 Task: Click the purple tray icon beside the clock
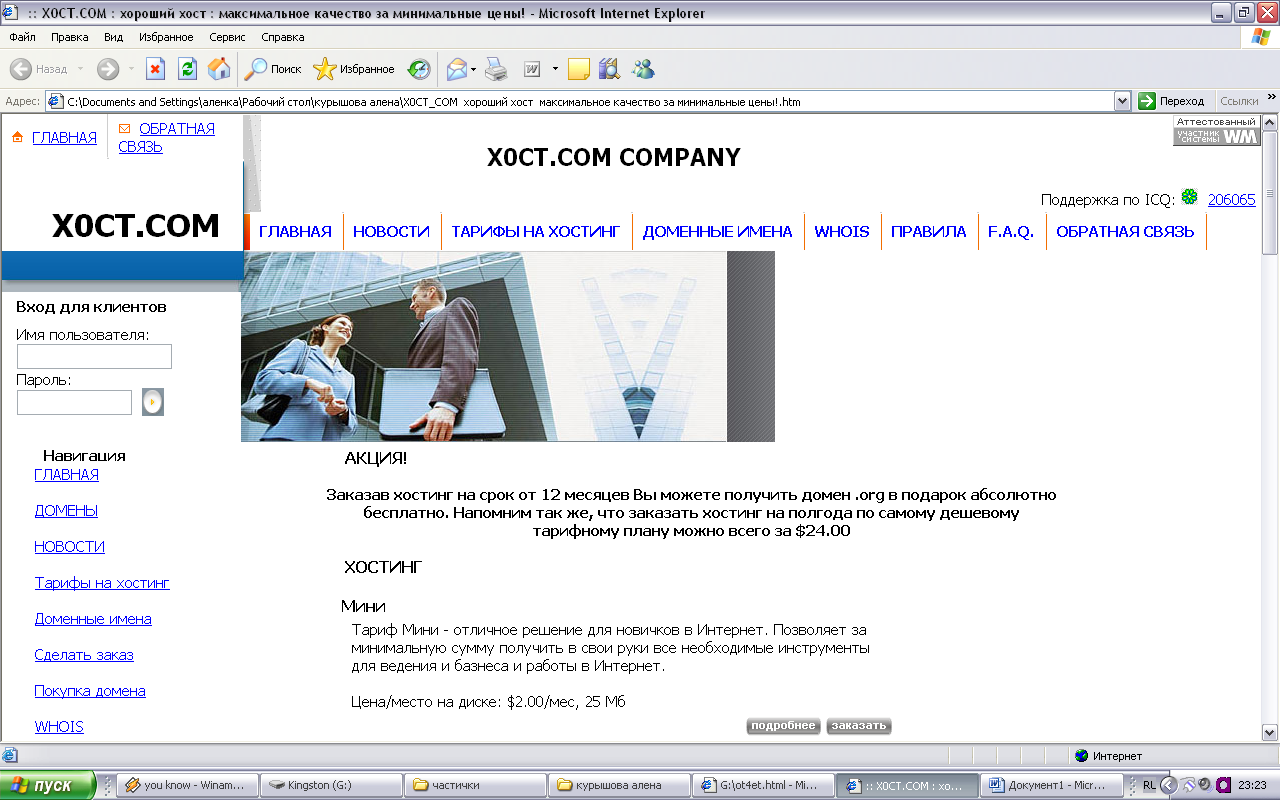[1223, 785]
